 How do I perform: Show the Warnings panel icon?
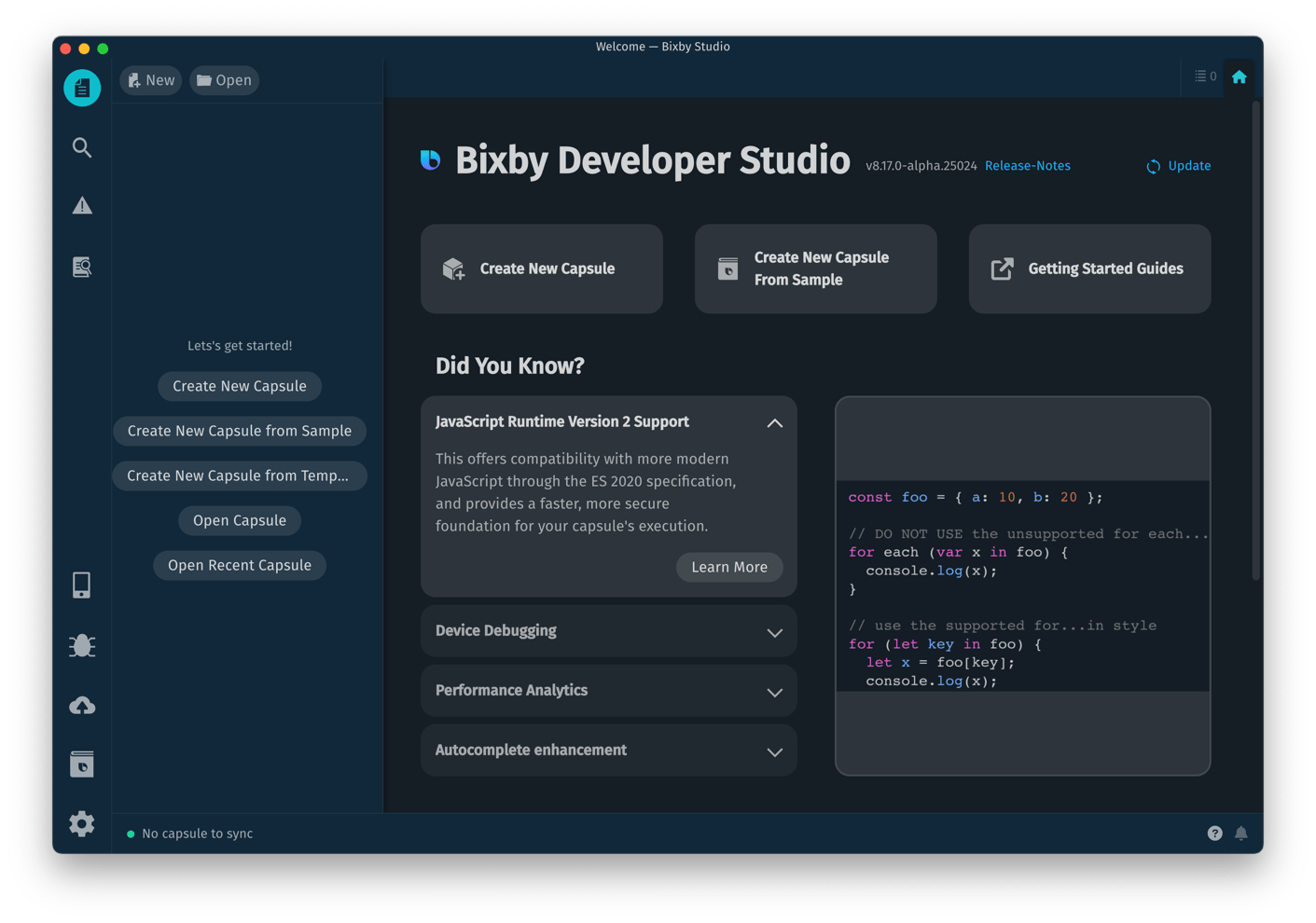[x=82, y=206]
